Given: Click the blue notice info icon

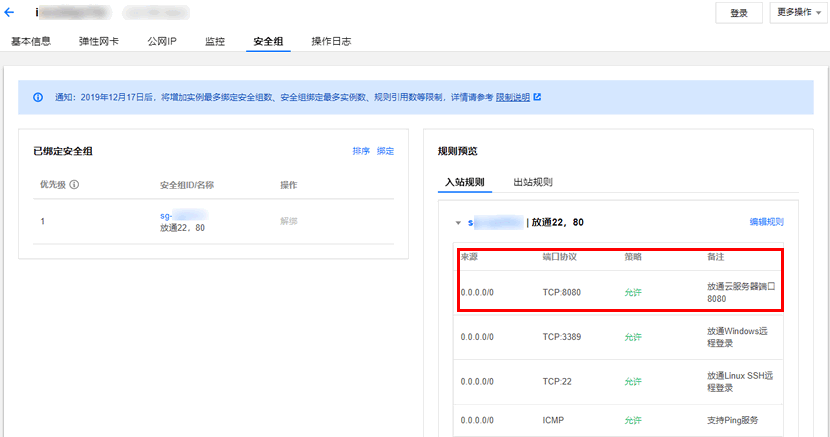Looking at the screenshot, I should pos(38,98).
